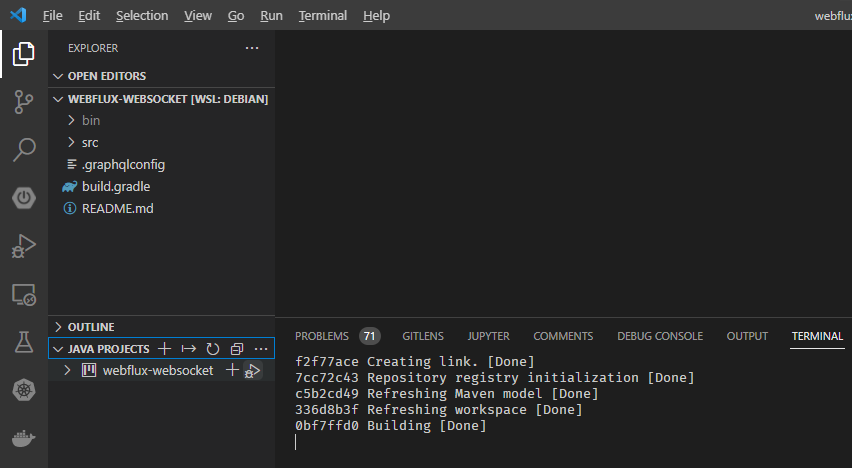Viewport: 852px width, 468px height.
Task: Expand the bin folder
Action: coord(71,120)
